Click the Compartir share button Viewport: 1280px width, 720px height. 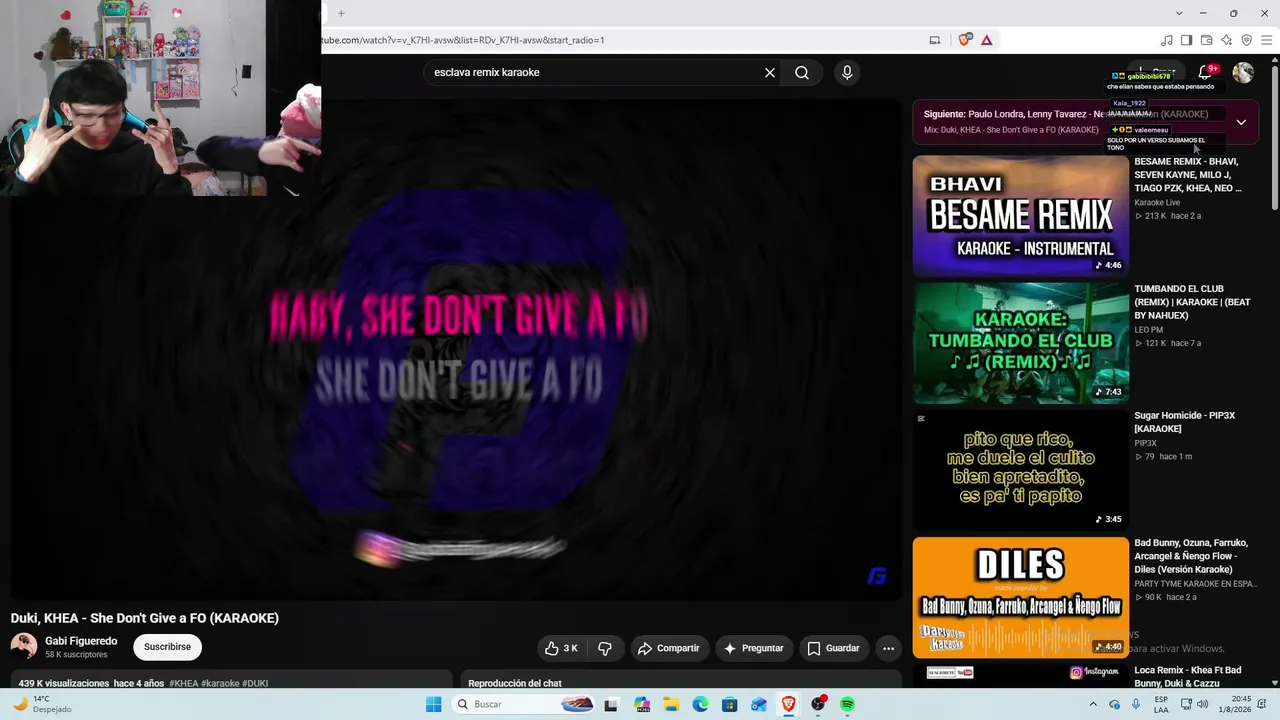click(669, 648)
